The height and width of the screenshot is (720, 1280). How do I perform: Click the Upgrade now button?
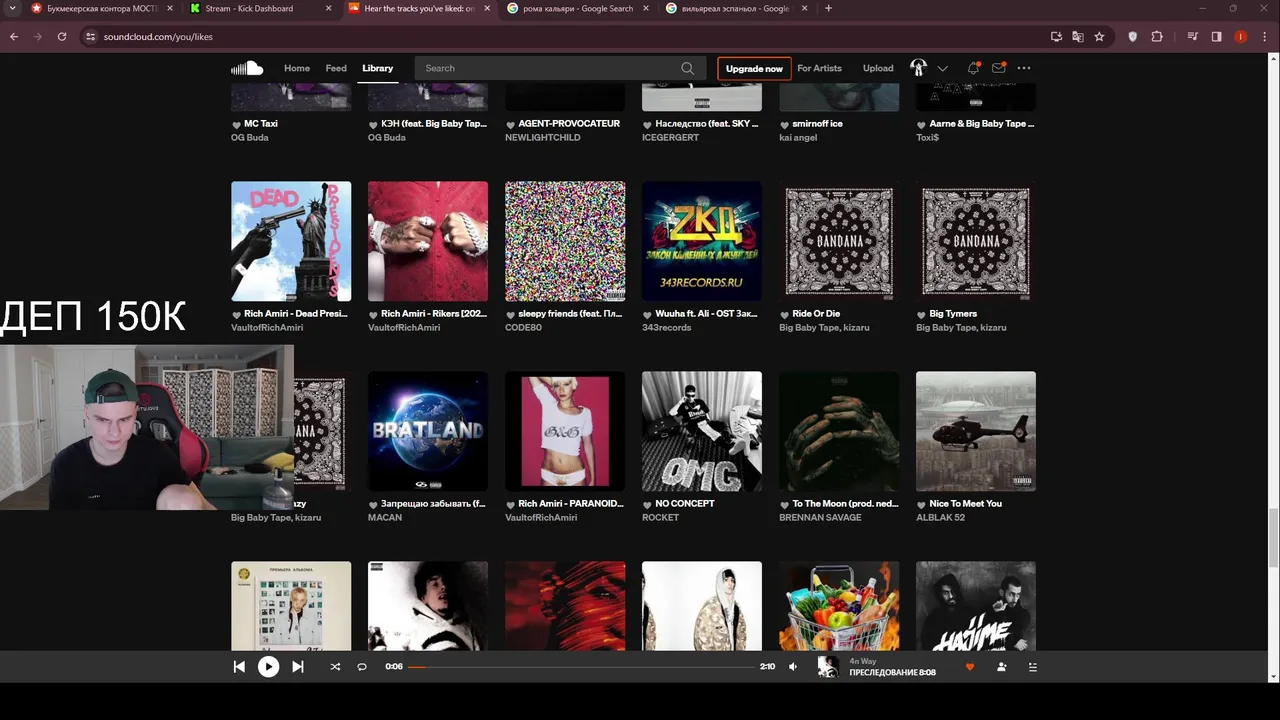(754, 69)
